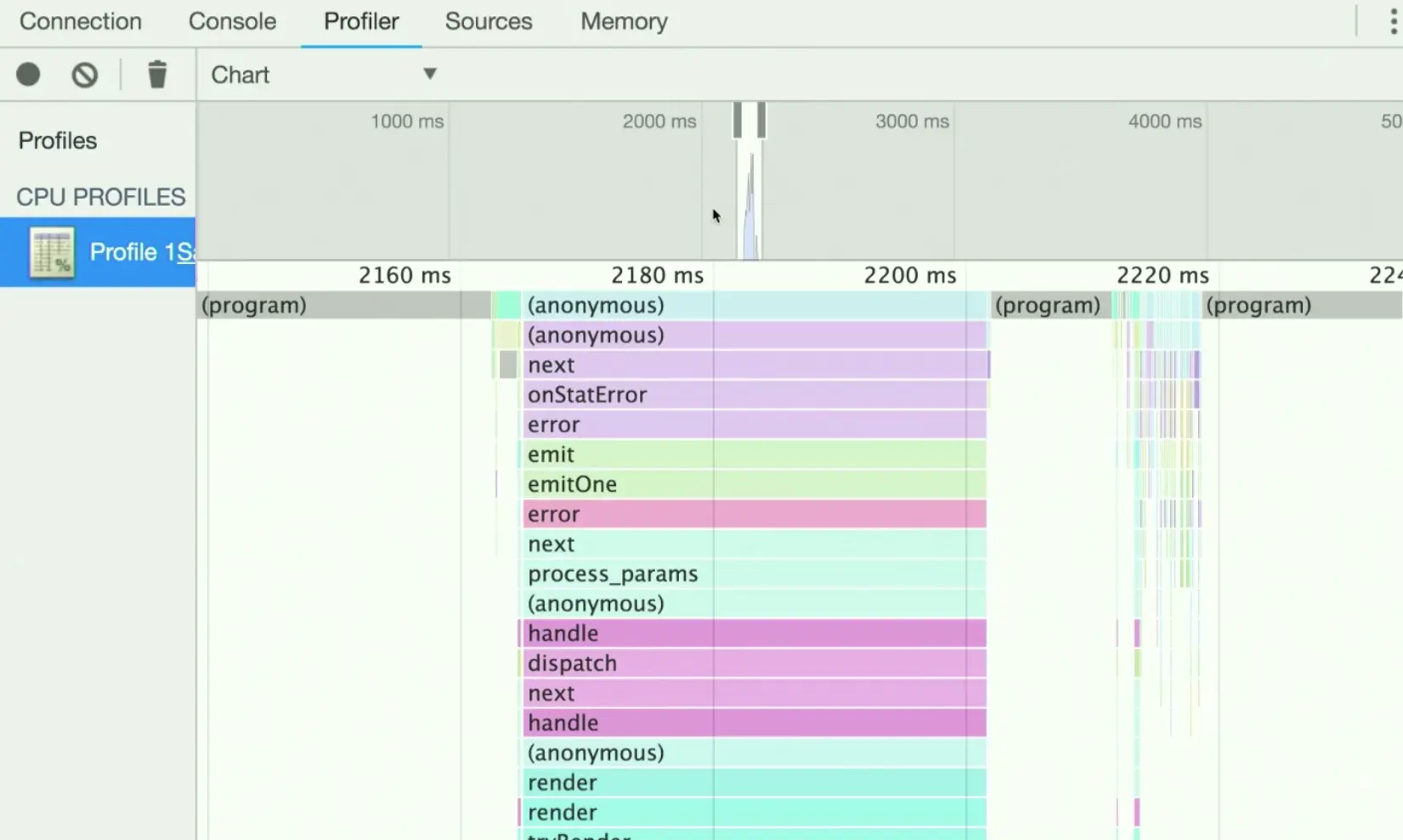This screenshot has width=1403, height=840.
Task: Switch to the Console tab
Action: [x=232, y=21]
